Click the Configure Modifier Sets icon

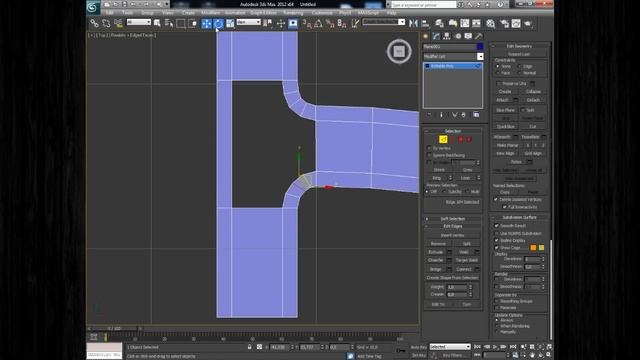click(476, 115)
